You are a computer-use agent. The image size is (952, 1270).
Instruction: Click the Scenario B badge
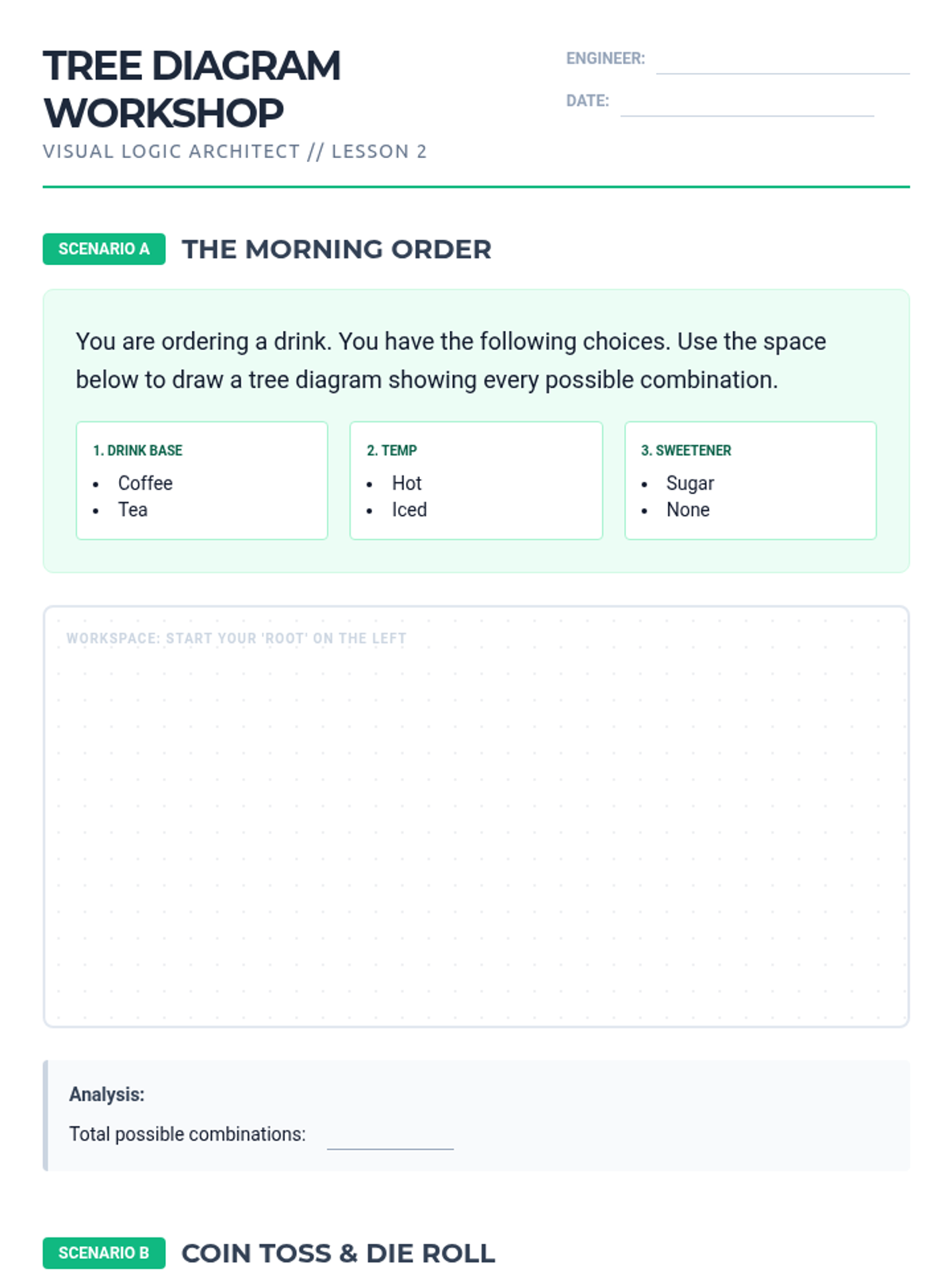[104, 1253]
